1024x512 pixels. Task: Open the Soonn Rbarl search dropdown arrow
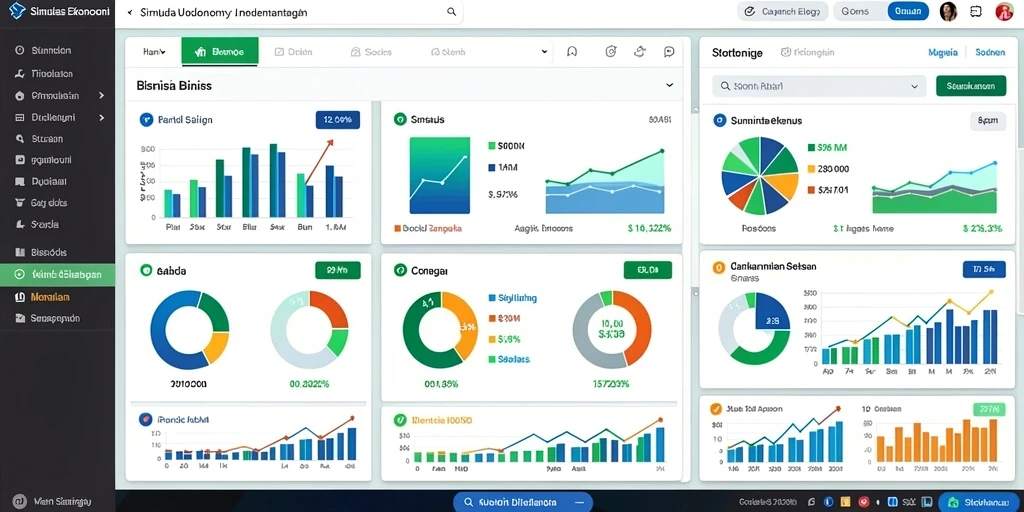914,86
